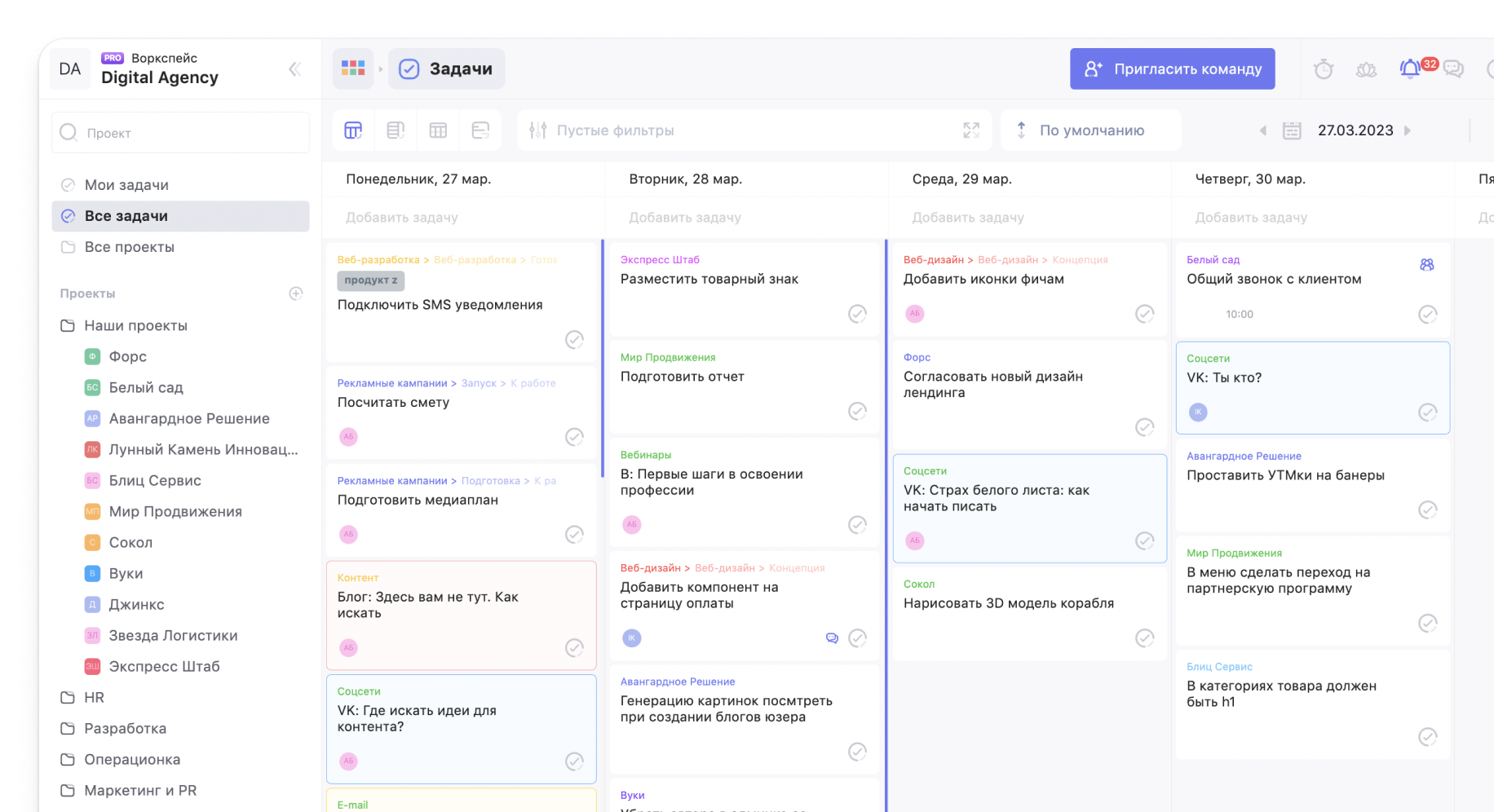Mark 'Подключить SMS уведомления' as done
Image resolution: width=1494 pixels, height=812 pixels.
575,340
